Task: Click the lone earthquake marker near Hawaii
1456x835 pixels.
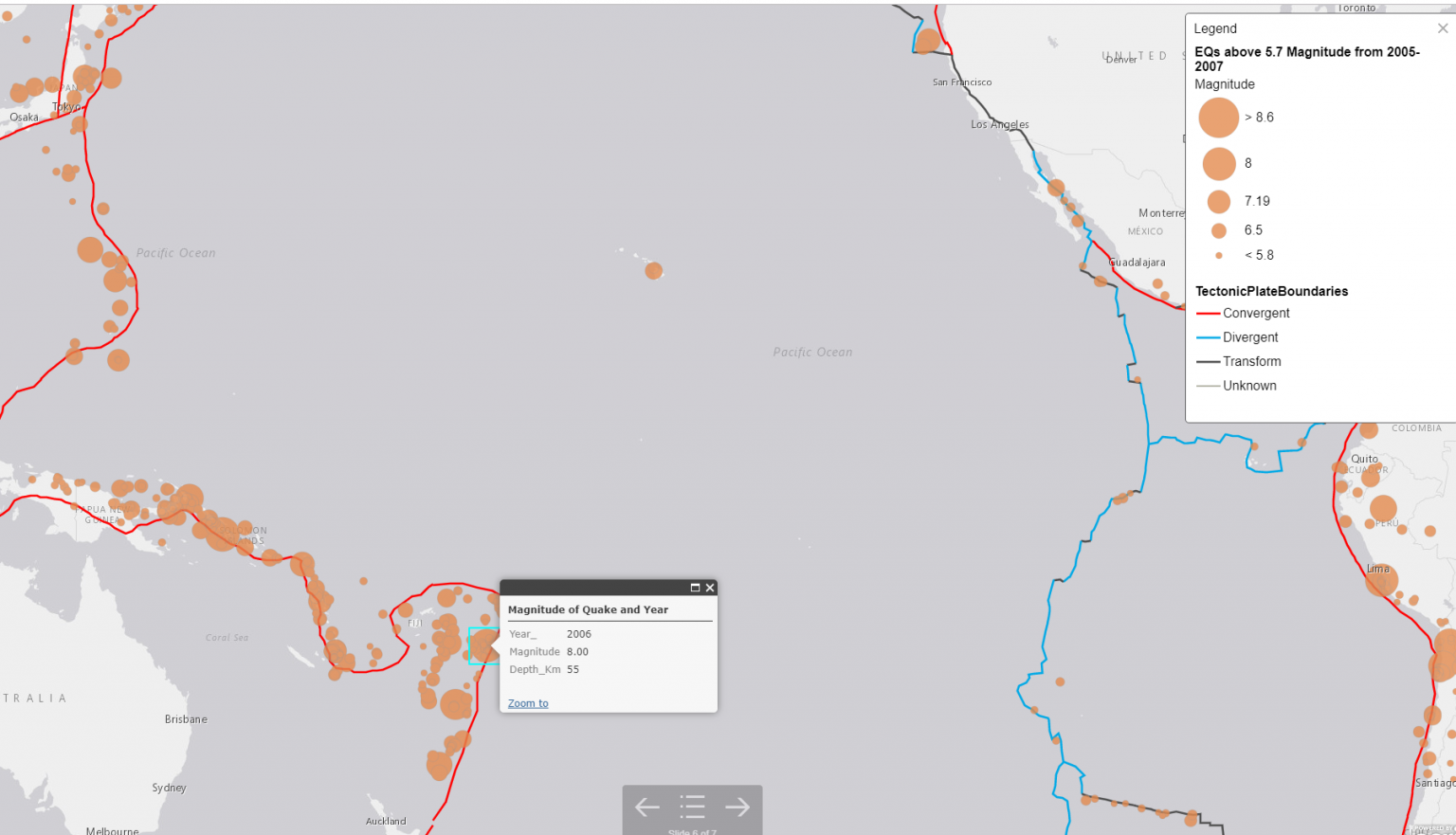Action: 654,271
